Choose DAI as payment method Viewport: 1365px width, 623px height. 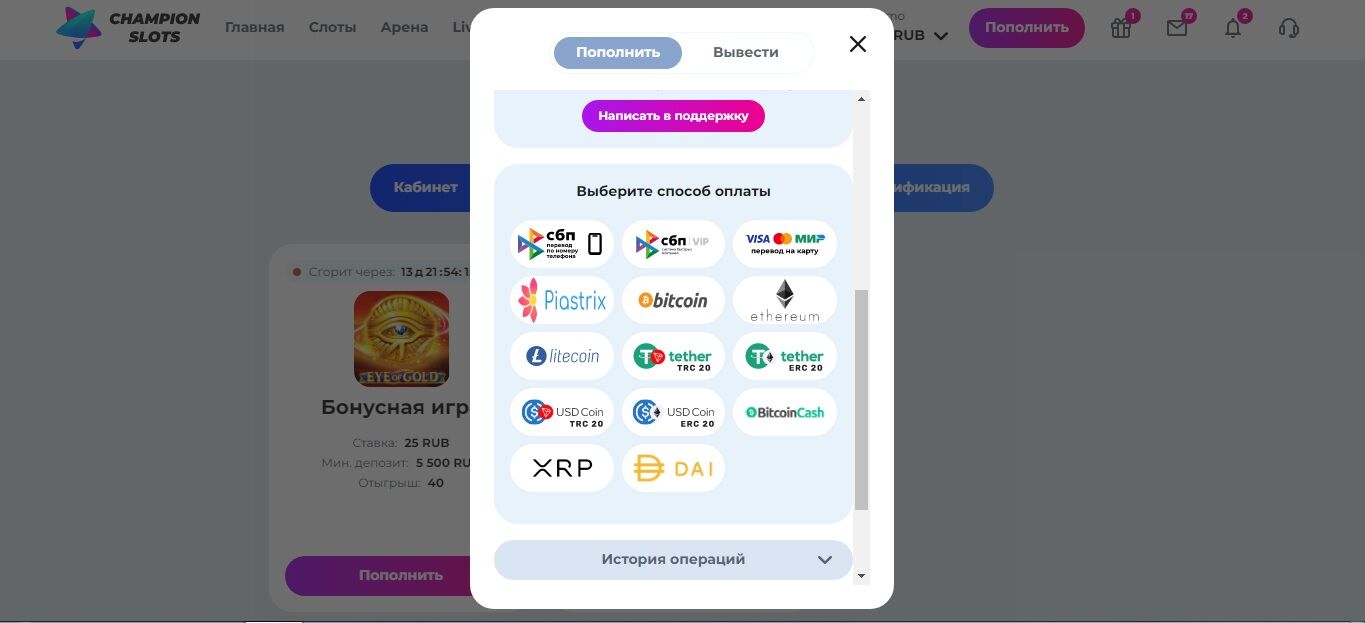pos(673,468)
